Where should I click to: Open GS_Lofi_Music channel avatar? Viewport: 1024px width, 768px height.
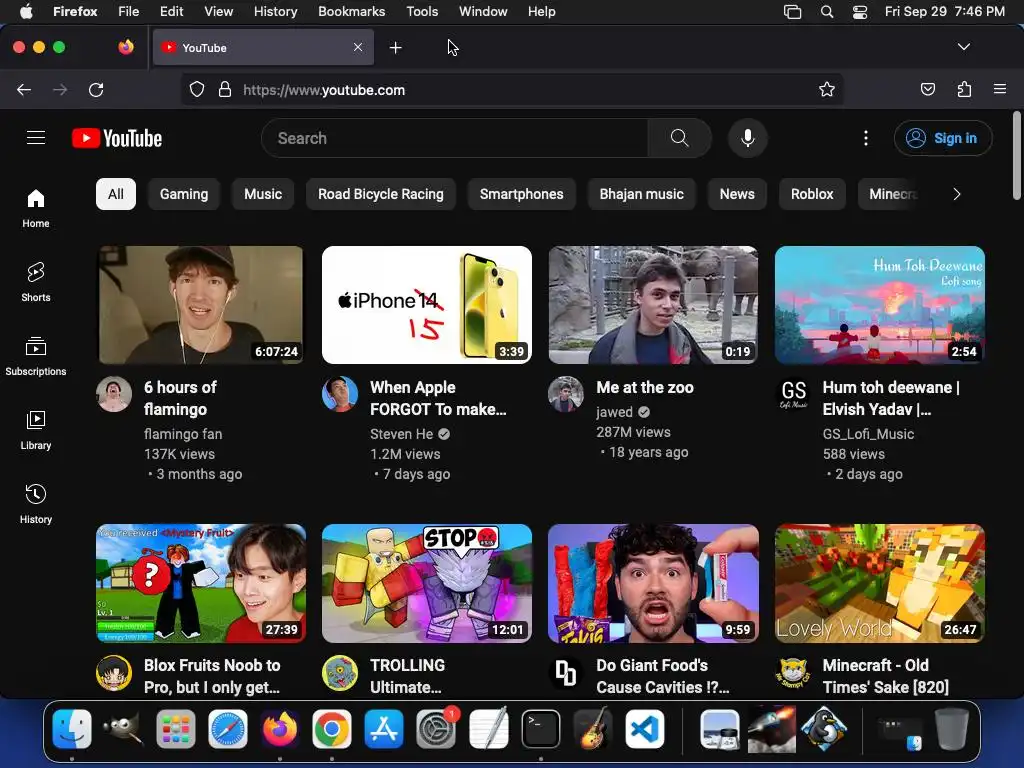(x=793, y=394)
